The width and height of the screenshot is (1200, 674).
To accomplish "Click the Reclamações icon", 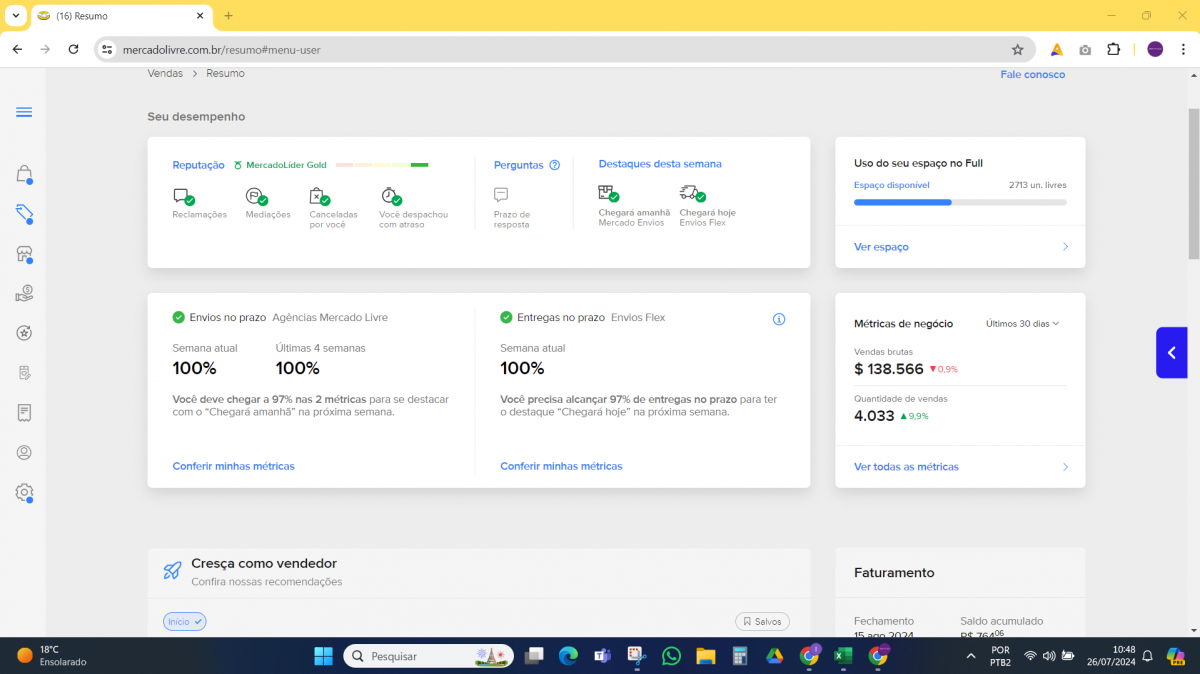I will [x=182, y=196].
